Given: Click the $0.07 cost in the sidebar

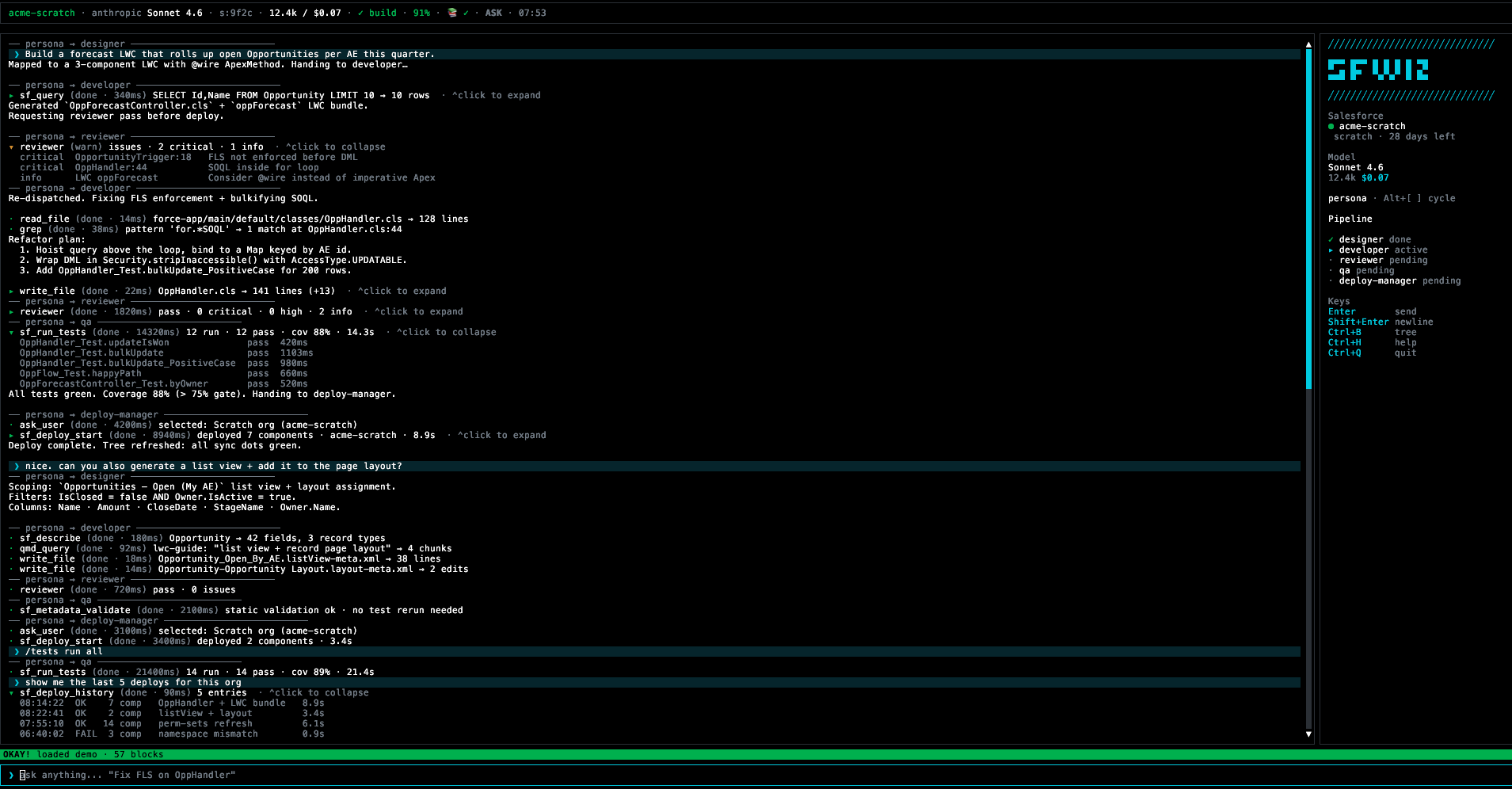Looking at the screenshot, I should click(1375, 177).
